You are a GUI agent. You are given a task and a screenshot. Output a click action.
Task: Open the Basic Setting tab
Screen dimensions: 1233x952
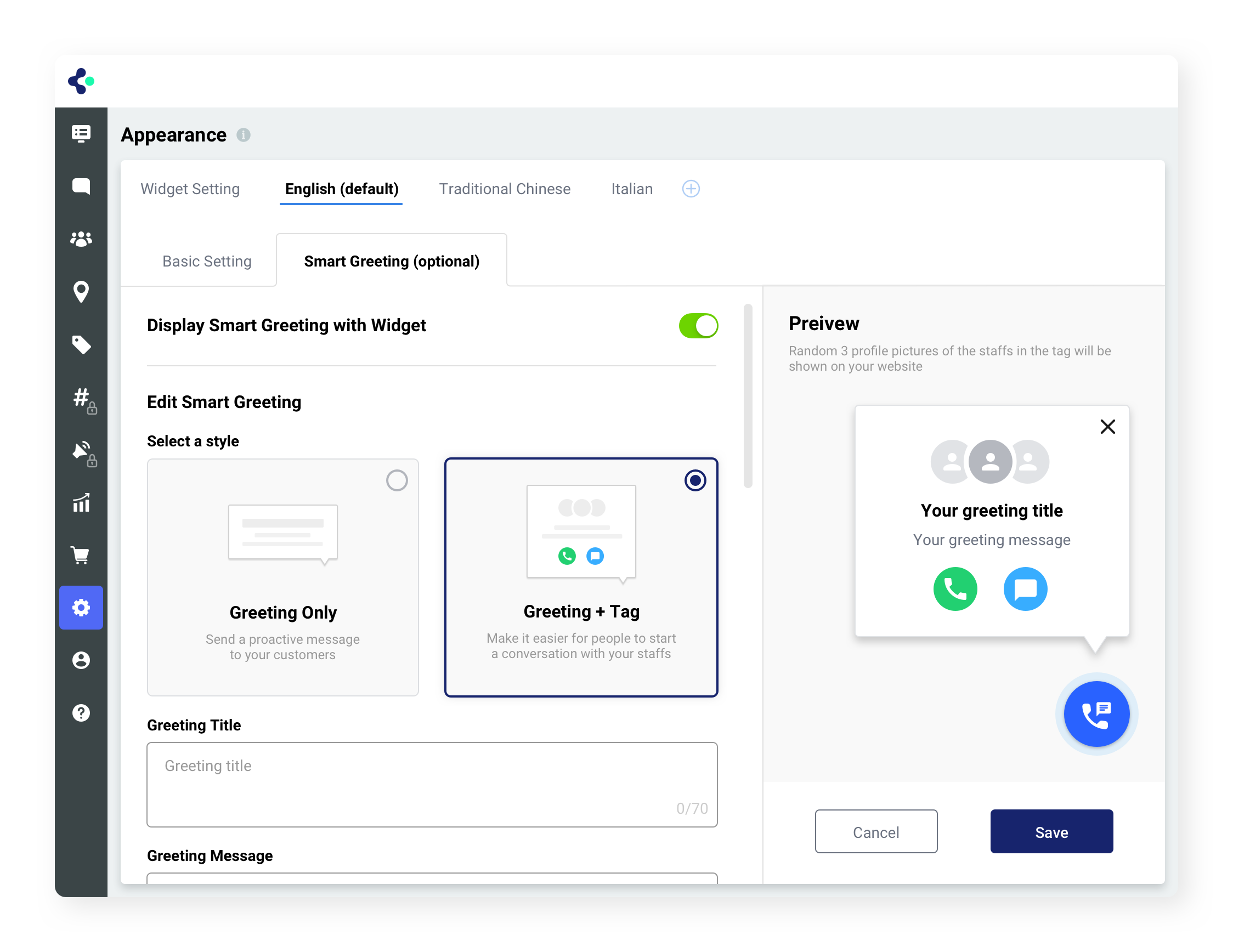coord(207,261)
